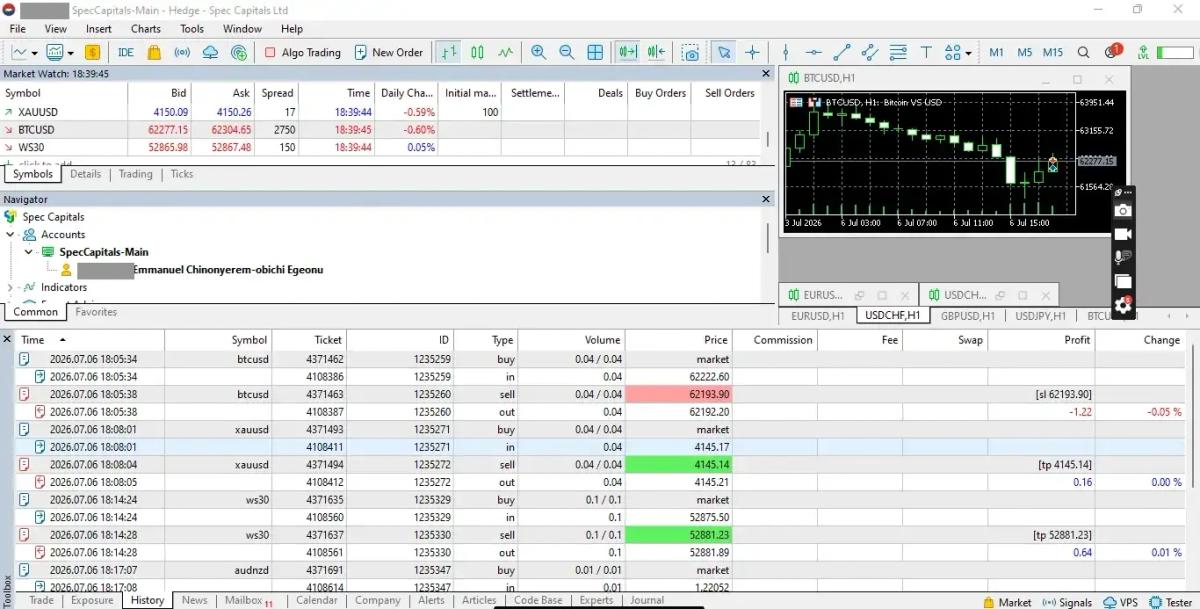1200x609 pixels.
Task: Draw a trendline object
Action: (842, 52)
